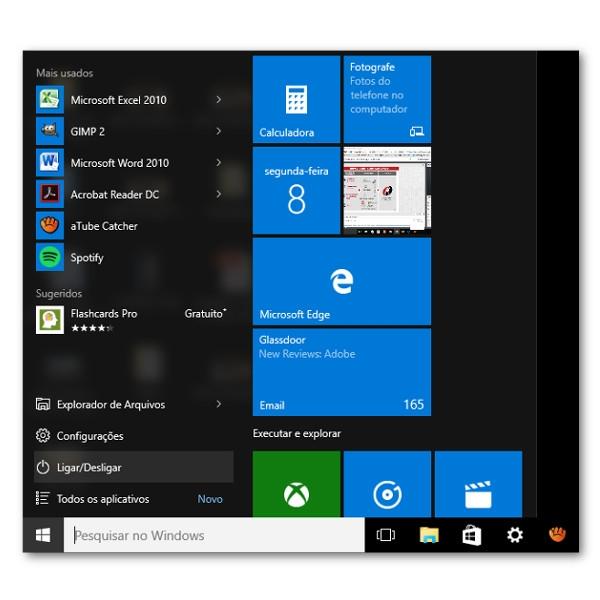600x600 pixels.
Task: Expand GIMP 2 jump list arrow
Action: pos(218,131)
